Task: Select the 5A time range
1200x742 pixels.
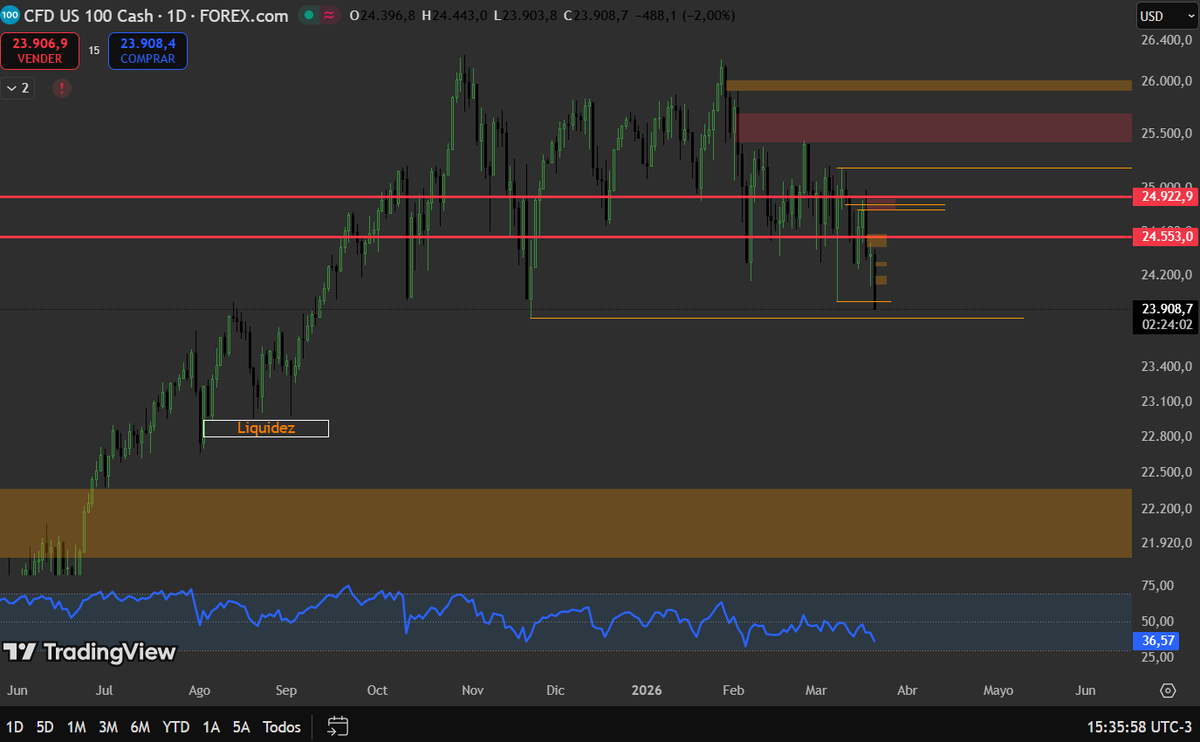Action: coord(241,727)
